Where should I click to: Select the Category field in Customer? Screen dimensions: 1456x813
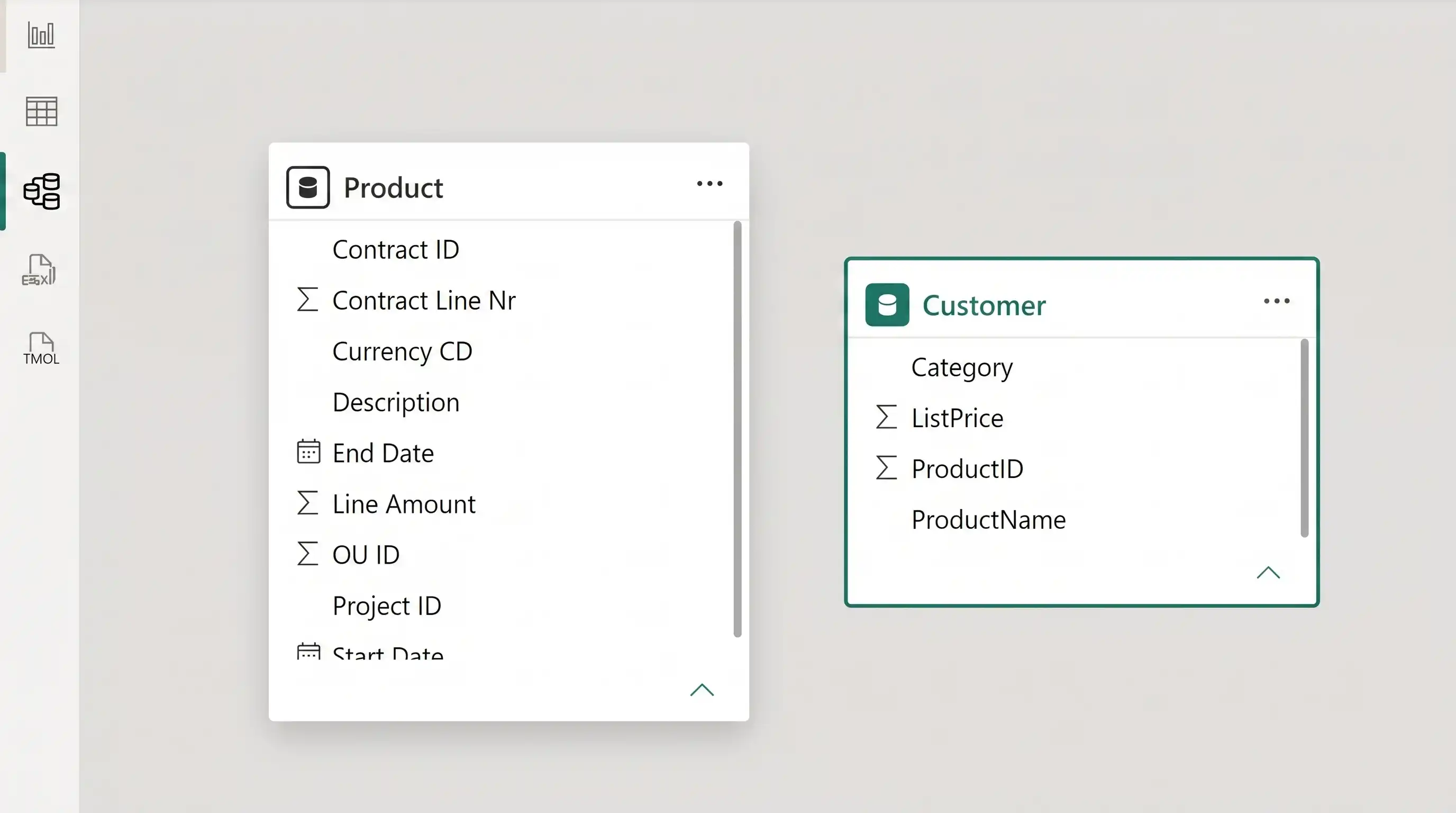coord(962,367)
